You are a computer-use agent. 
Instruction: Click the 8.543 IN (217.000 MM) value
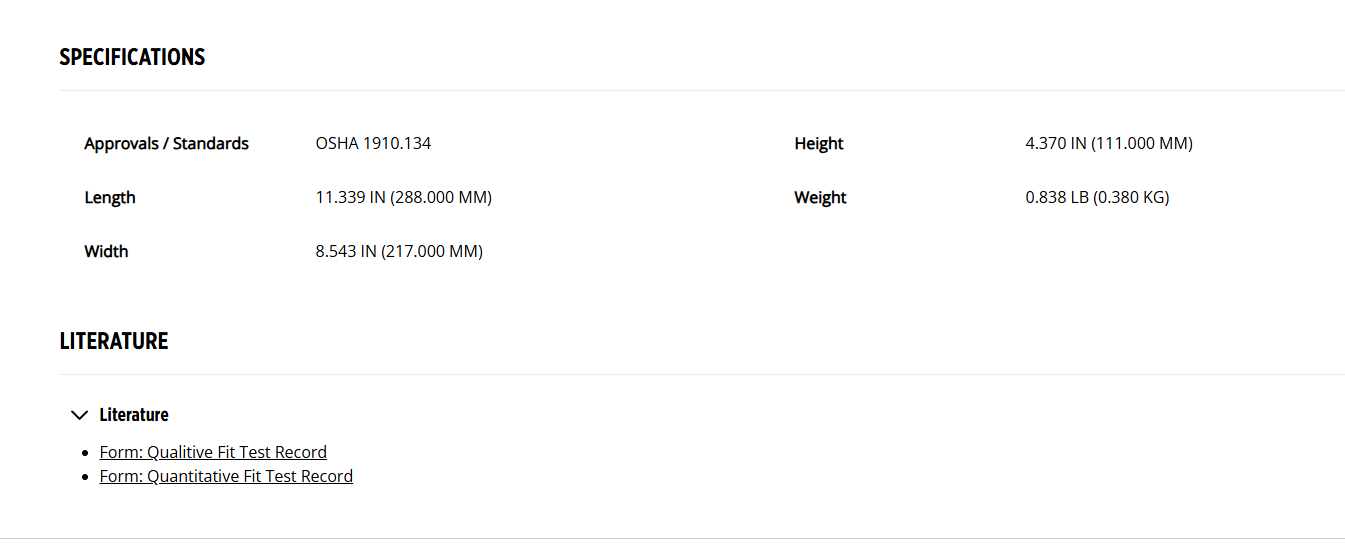pyautogui.click(x=399, y=252)
